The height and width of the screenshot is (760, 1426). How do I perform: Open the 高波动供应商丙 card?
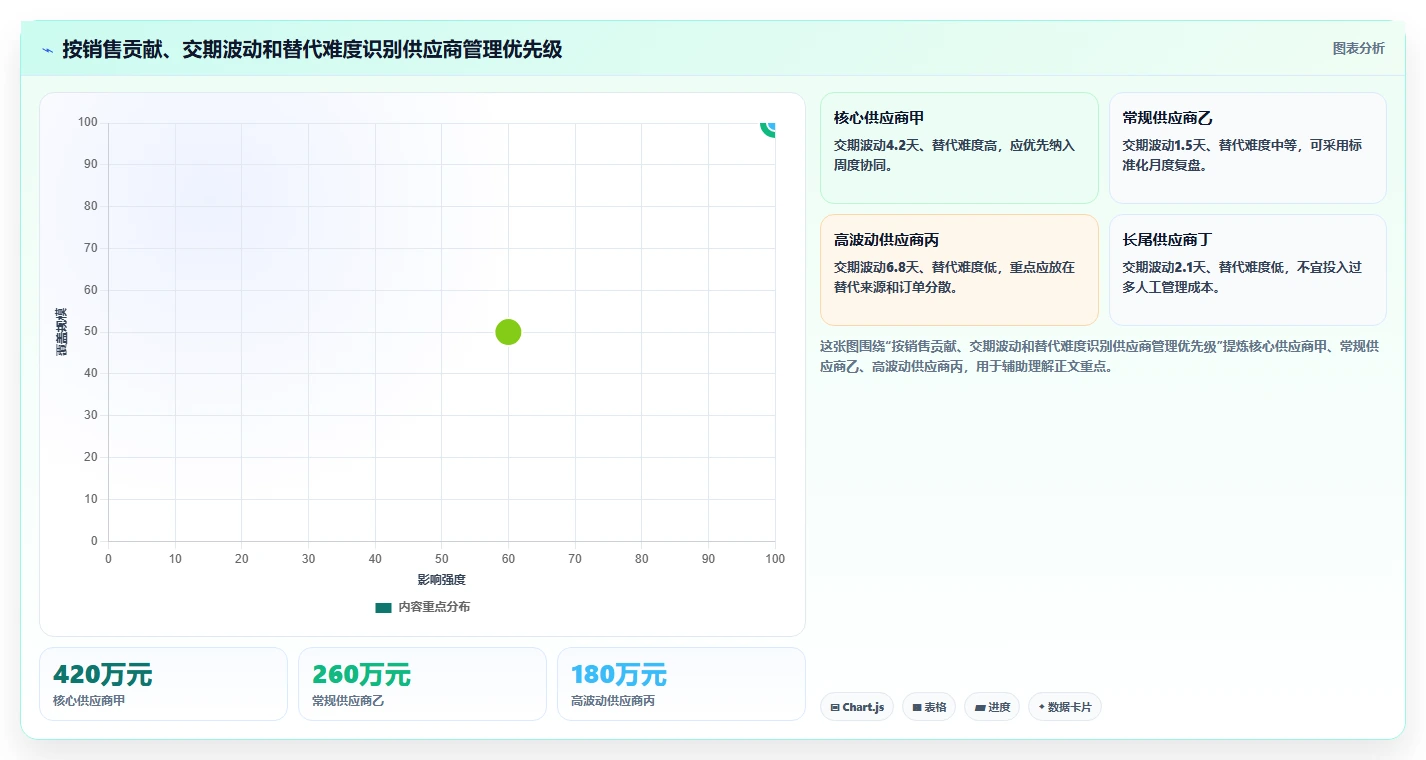tap(959, 270)
